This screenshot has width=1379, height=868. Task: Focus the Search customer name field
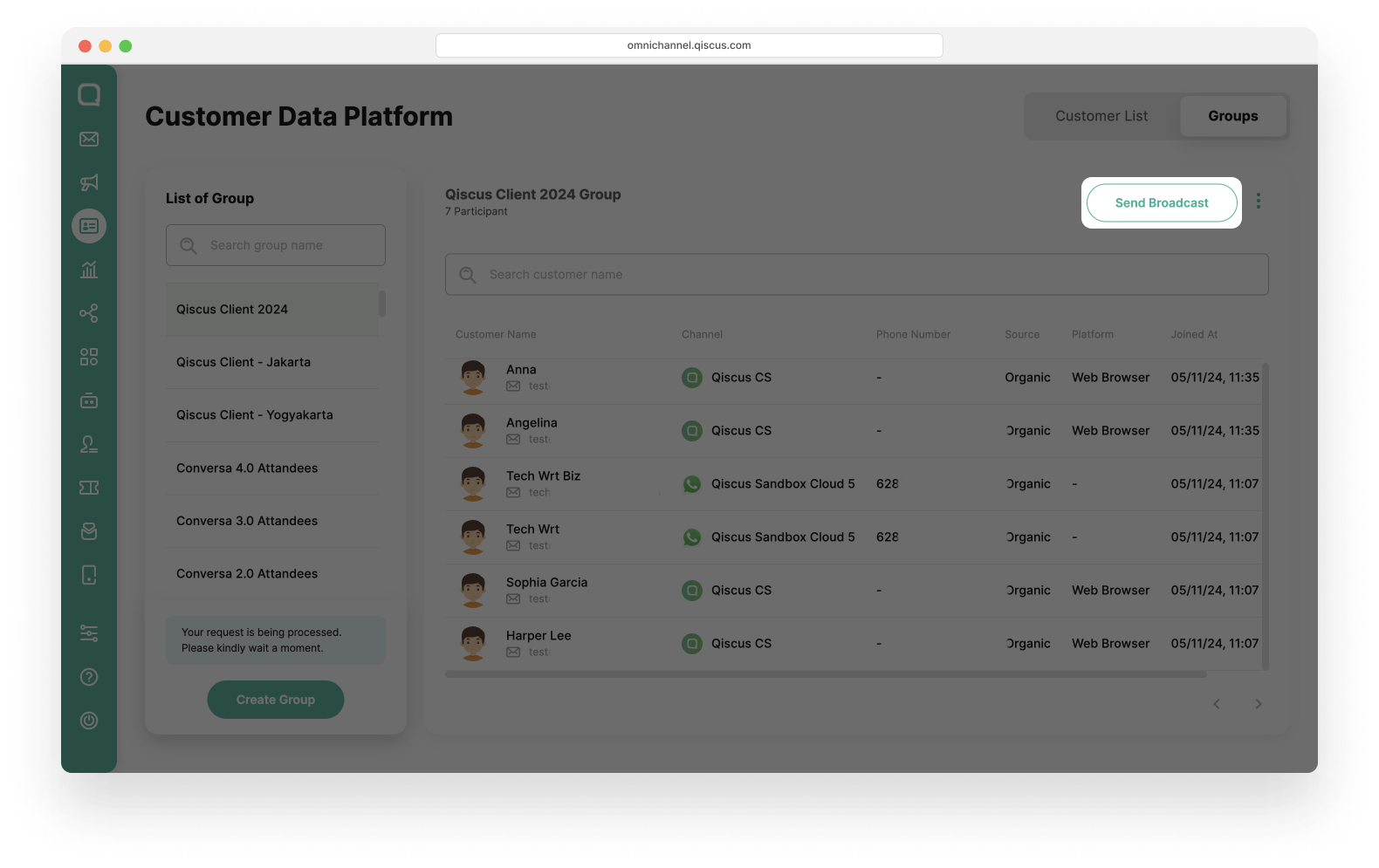(x=857, y=275)
